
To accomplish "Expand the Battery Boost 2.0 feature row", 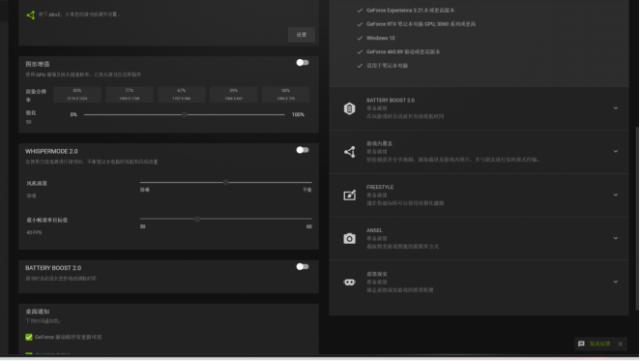I will pos(616,108).
